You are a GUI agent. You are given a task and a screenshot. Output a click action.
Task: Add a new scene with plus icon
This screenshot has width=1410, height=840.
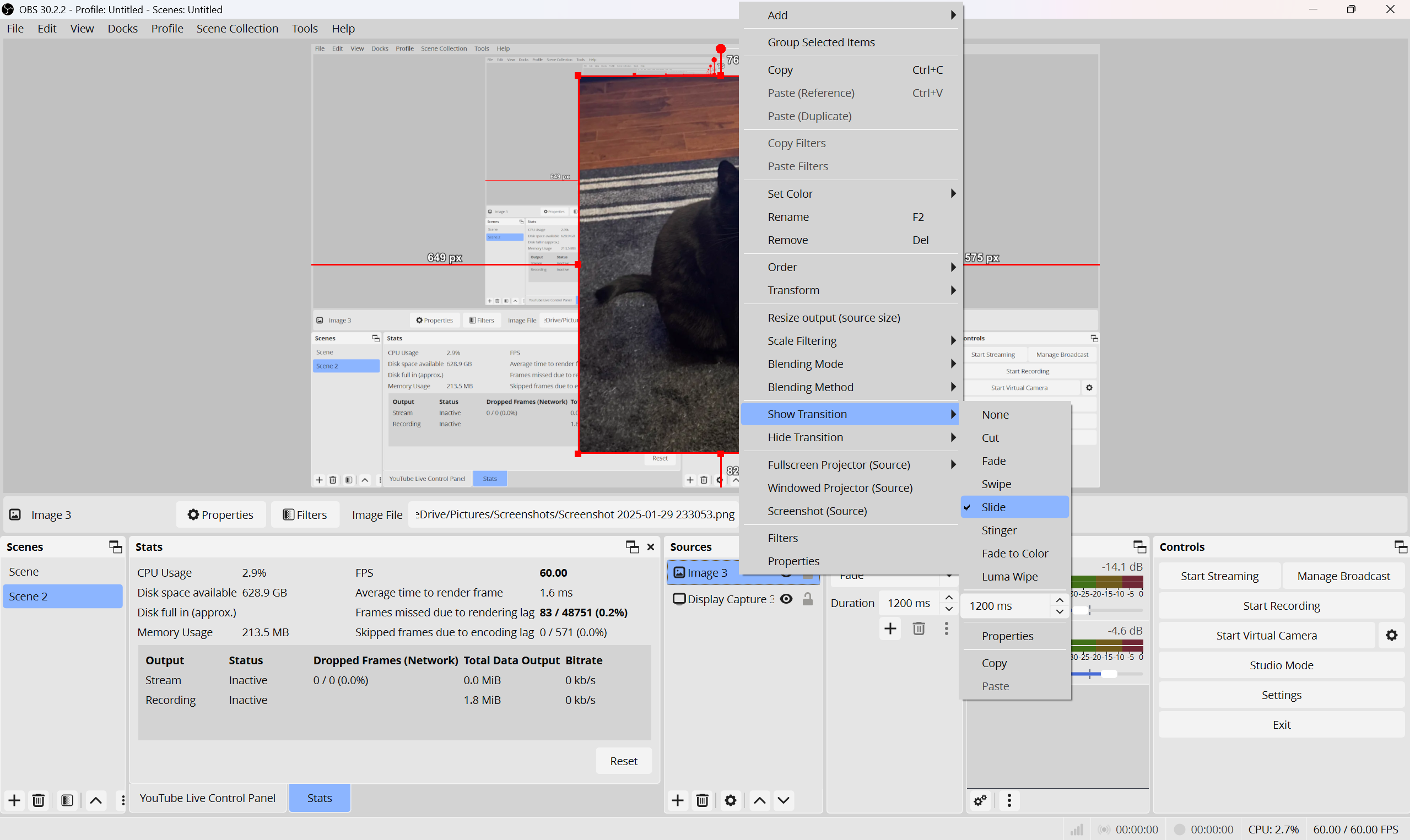pos(15,800)
